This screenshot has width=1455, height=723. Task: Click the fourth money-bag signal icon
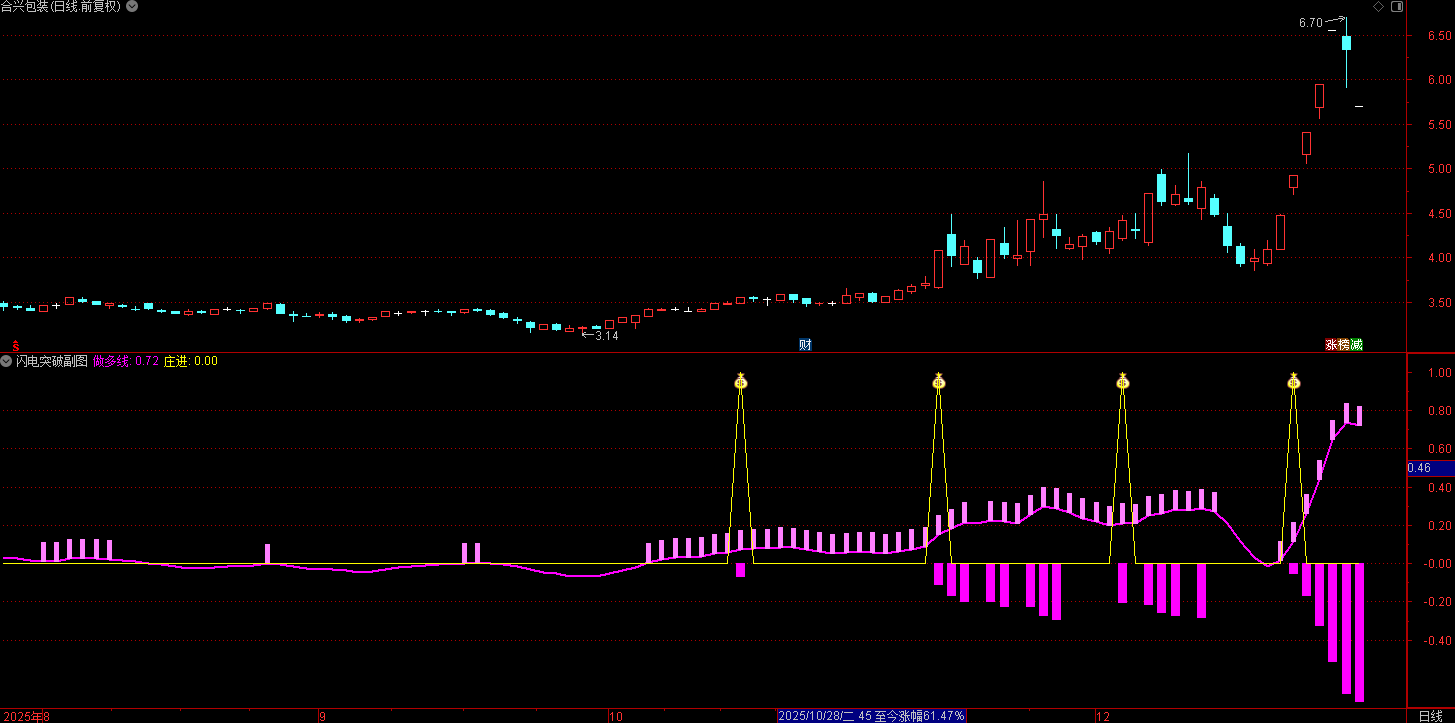[x=1294, y=380]
